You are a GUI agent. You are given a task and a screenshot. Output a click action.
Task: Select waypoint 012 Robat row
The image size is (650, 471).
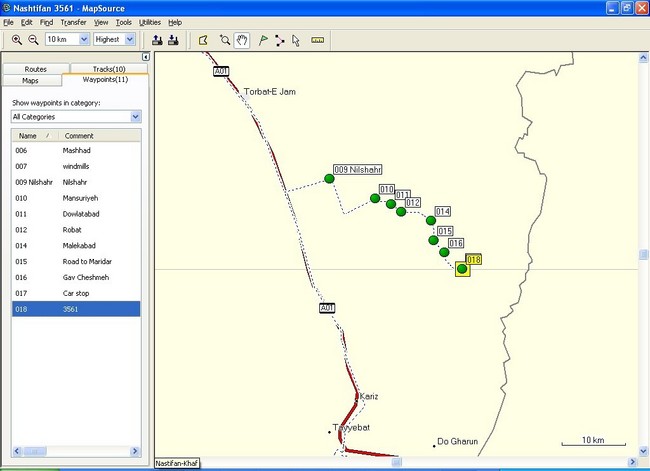point(76,230)
